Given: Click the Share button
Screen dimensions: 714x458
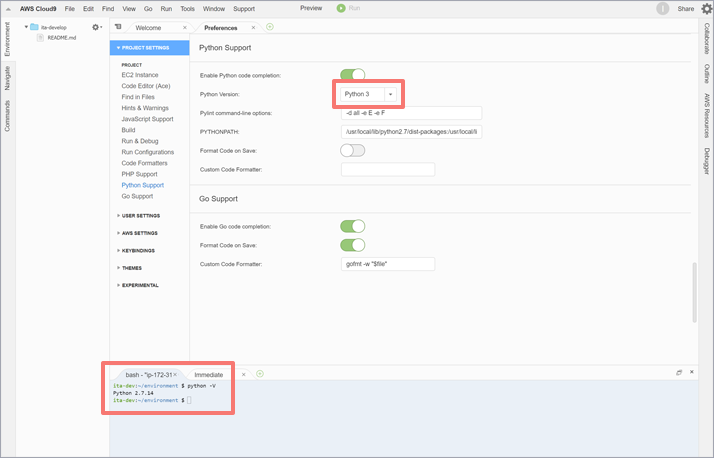Looking at the screenshot, I should [x=685, y=9].
